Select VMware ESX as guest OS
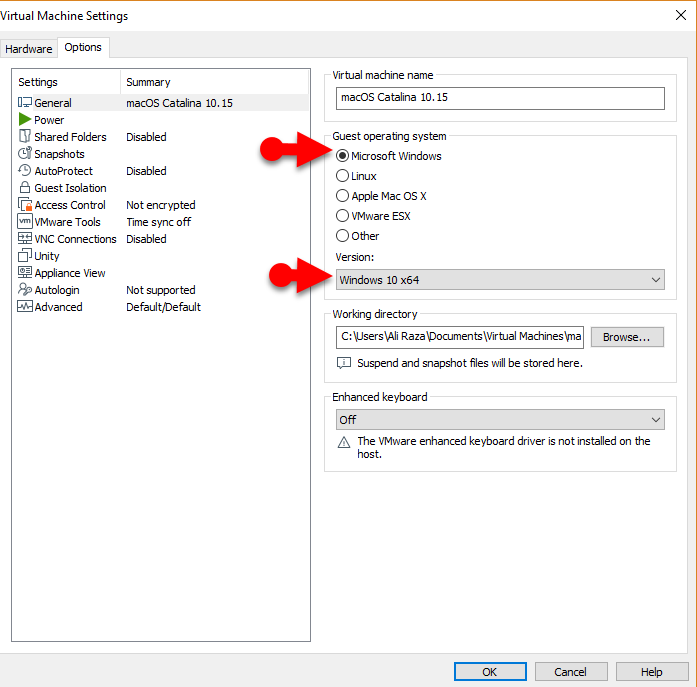 click(x=343, y=216)
